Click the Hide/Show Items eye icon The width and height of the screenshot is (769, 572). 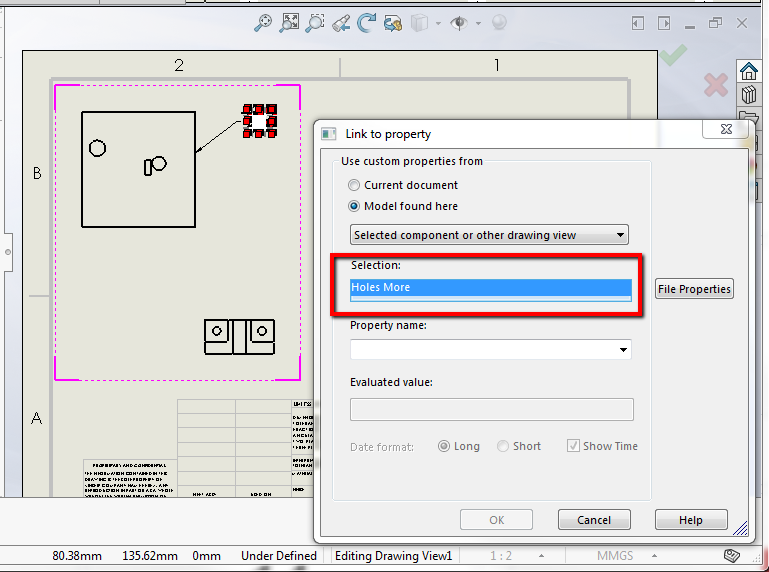[459, 23]
